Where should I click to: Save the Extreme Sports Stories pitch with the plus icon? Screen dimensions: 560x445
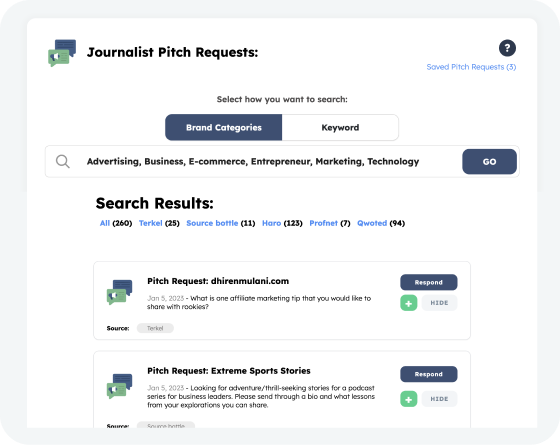[409, 399]
